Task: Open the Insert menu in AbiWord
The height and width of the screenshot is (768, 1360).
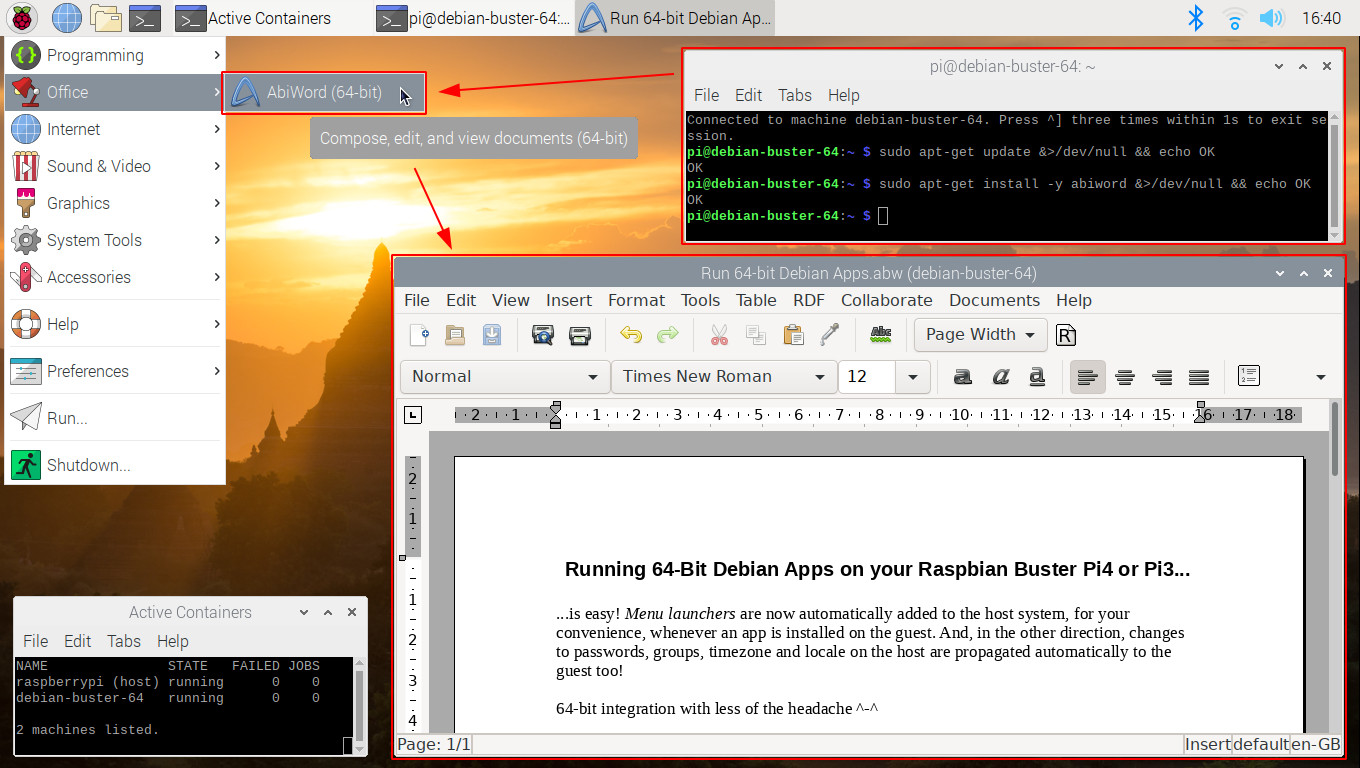Action: (569, 300)
